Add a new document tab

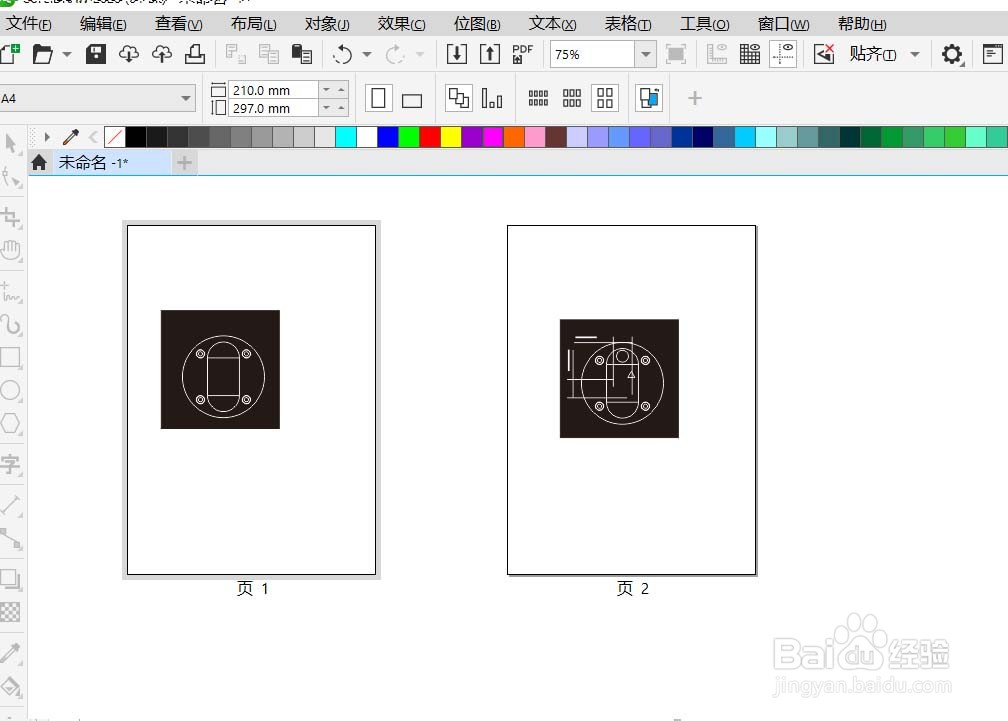(184, 163)
